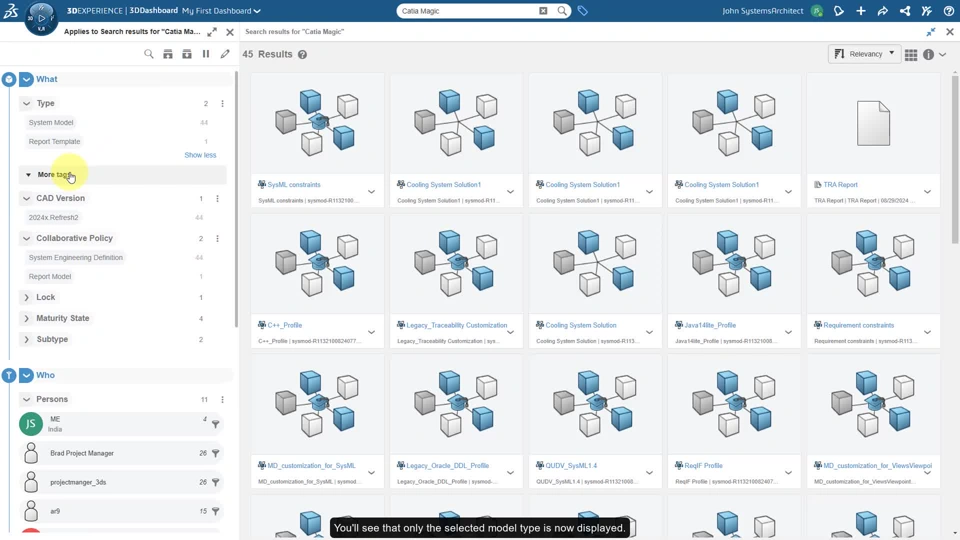Click the results list vertical scrollbar
The width and height of the screenshot is (960, 540).
pos(955,159)
